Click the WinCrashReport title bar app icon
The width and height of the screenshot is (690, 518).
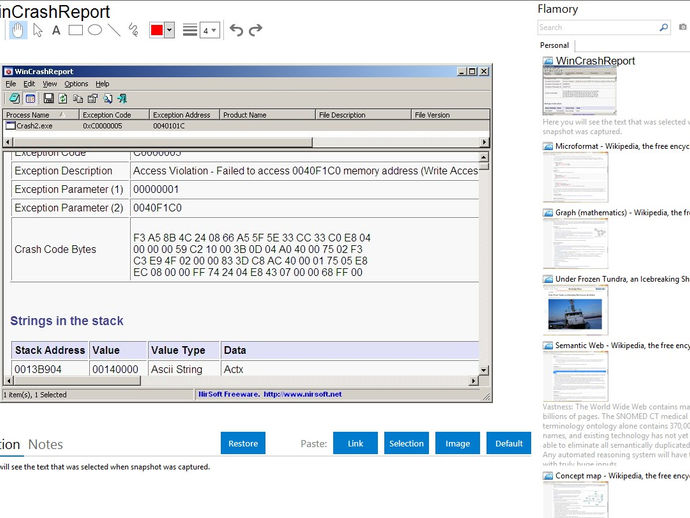click(x=8, y=71)
